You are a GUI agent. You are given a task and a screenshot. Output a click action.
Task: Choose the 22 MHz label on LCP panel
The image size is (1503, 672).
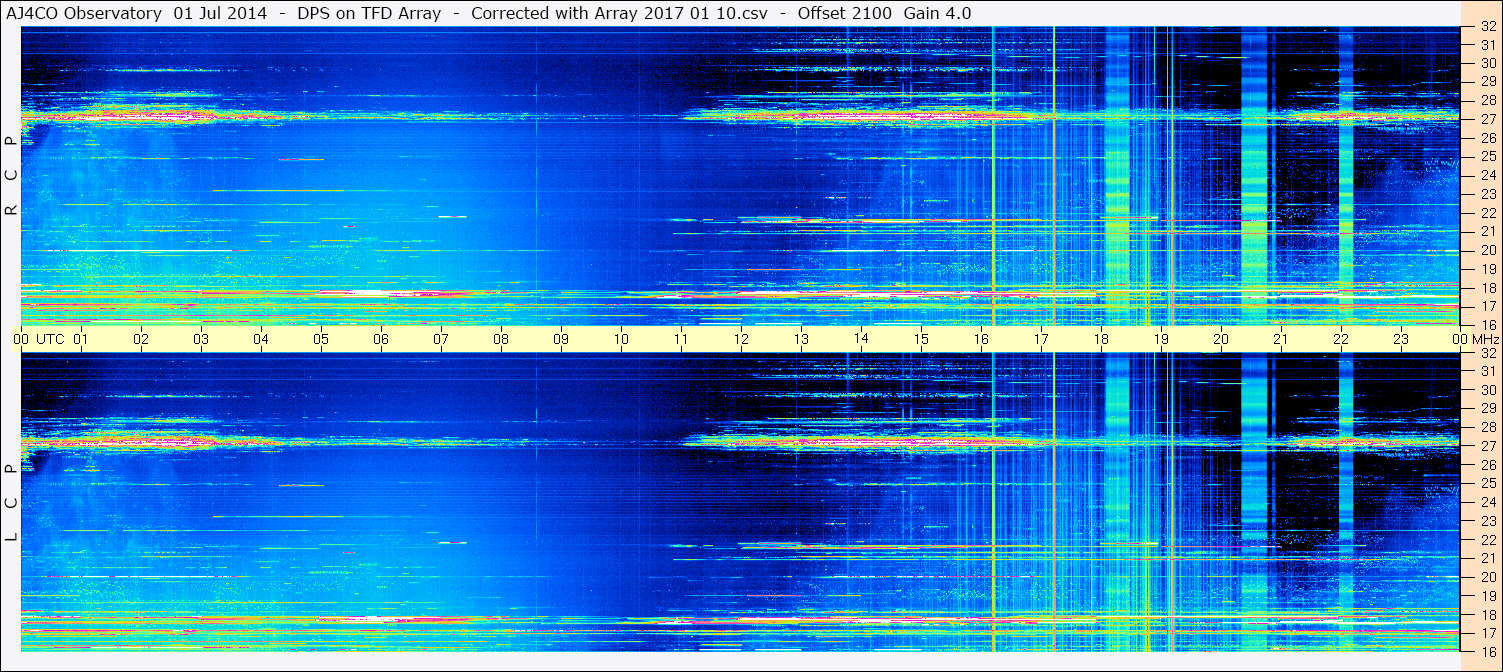[1487, 540]
